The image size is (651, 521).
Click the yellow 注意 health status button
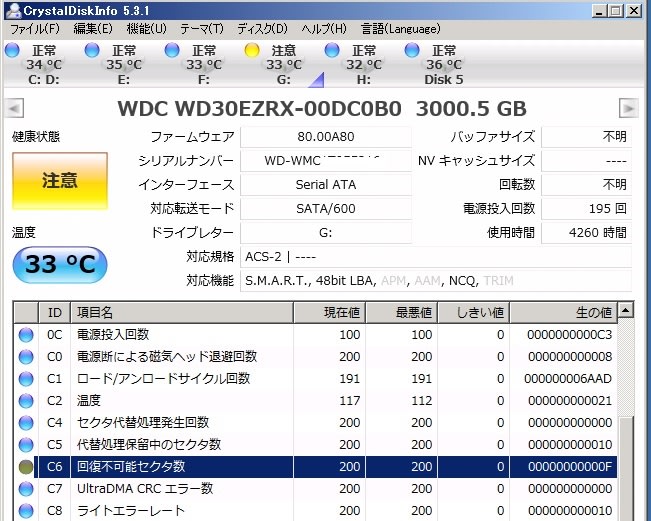point(60,181)
